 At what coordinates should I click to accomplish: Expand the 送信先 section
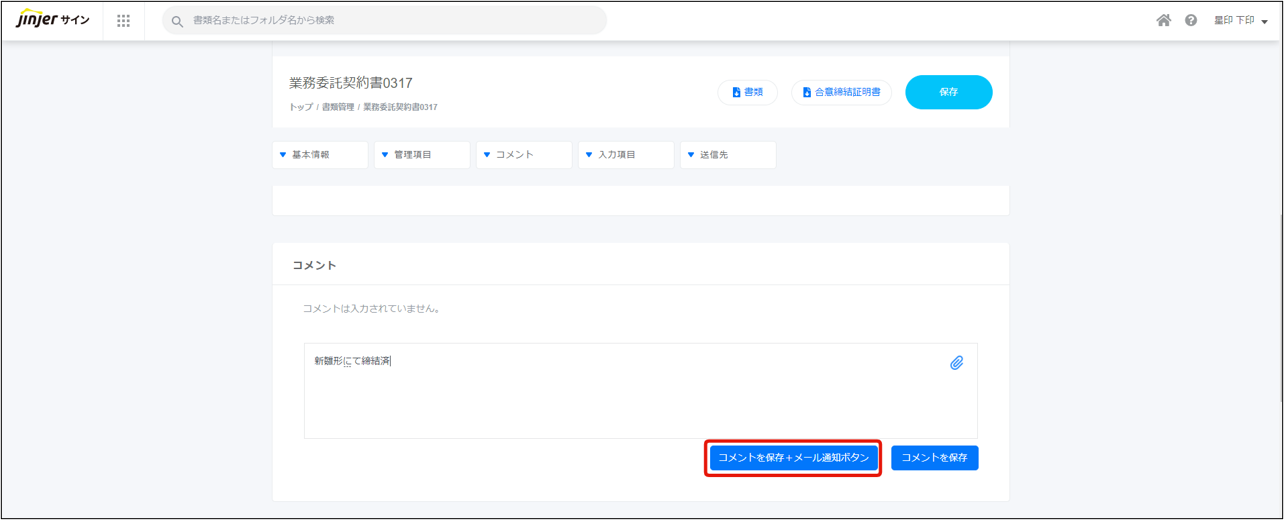tap(728, 155)
